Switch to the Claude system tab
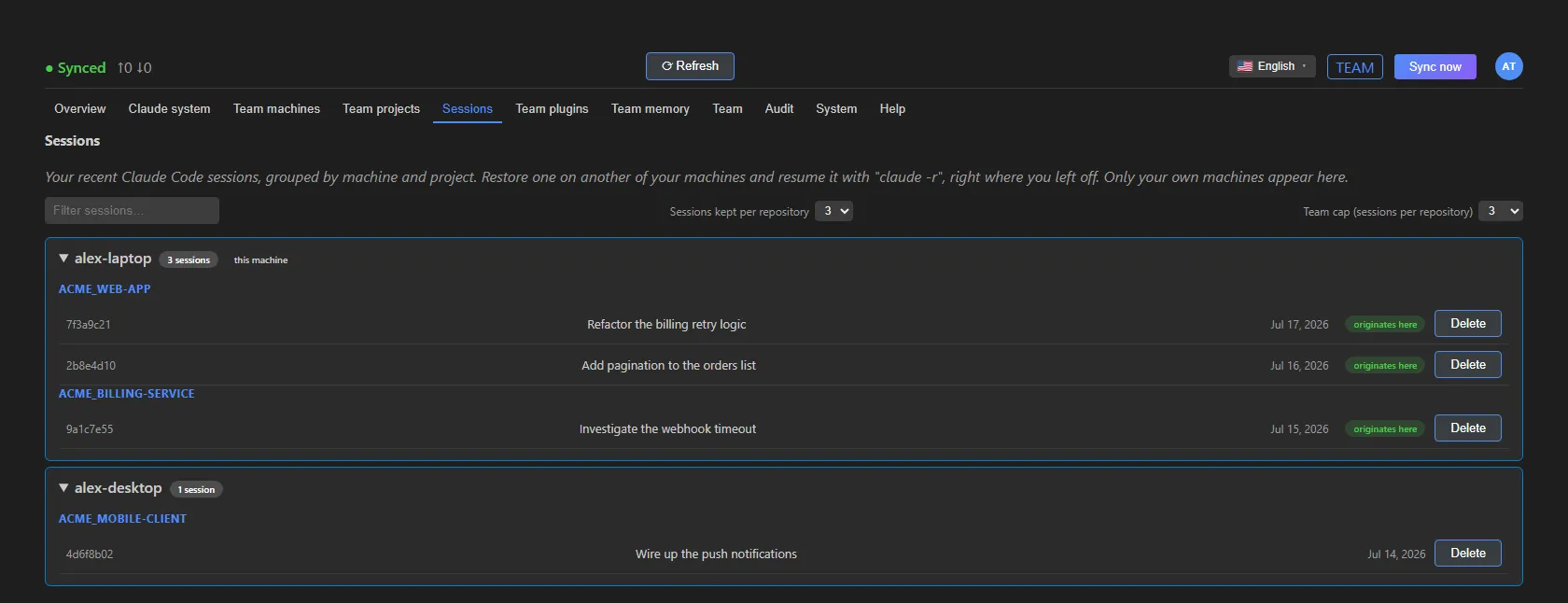The width and height of the screenshot is (1568, 603). click(169, 109)
